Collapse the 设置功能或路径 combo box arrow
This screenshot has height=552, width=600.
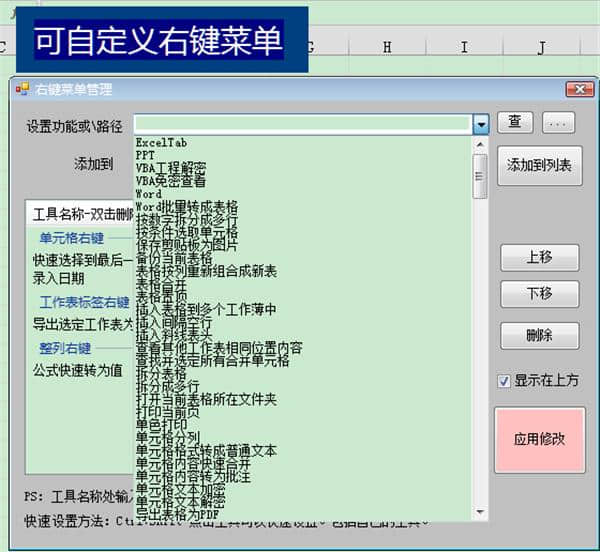(x=481, y=124)
